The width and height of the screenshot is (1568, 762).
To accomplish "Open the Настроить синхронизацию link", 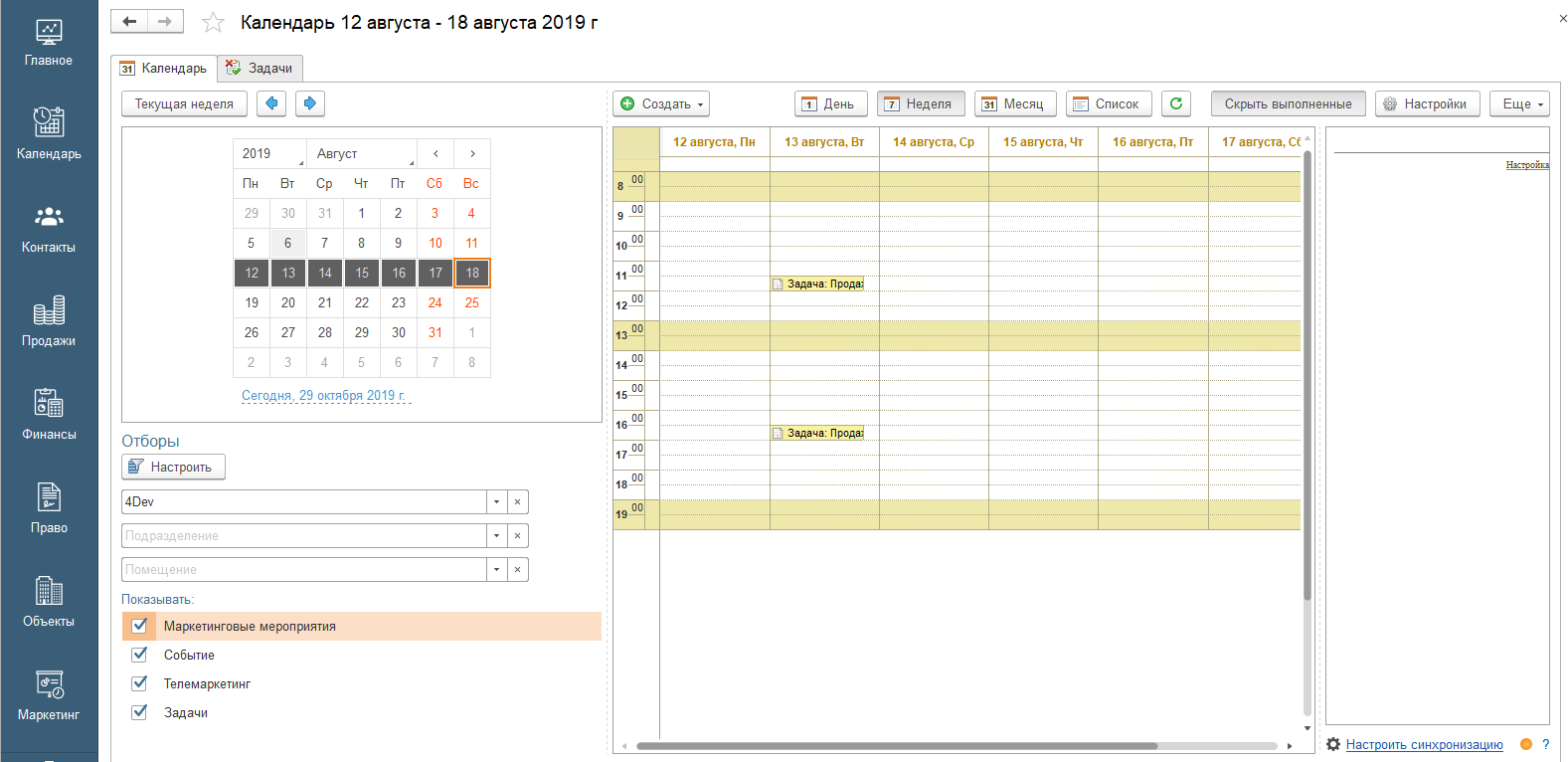I will (1424, 745).
